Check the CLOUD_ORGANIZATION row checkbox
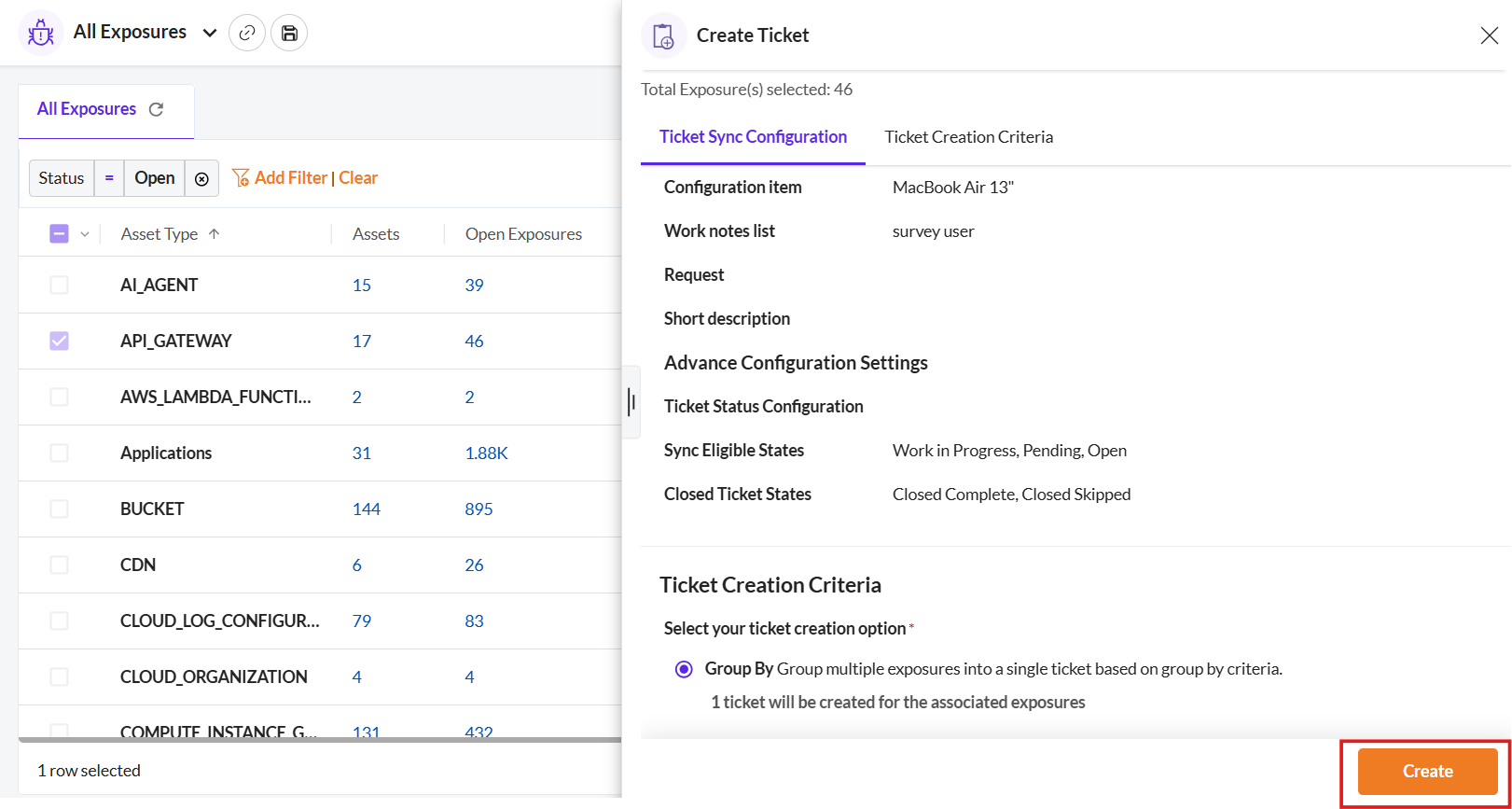The height and width of the screenshot is (809, 1512). pos(59,676)
